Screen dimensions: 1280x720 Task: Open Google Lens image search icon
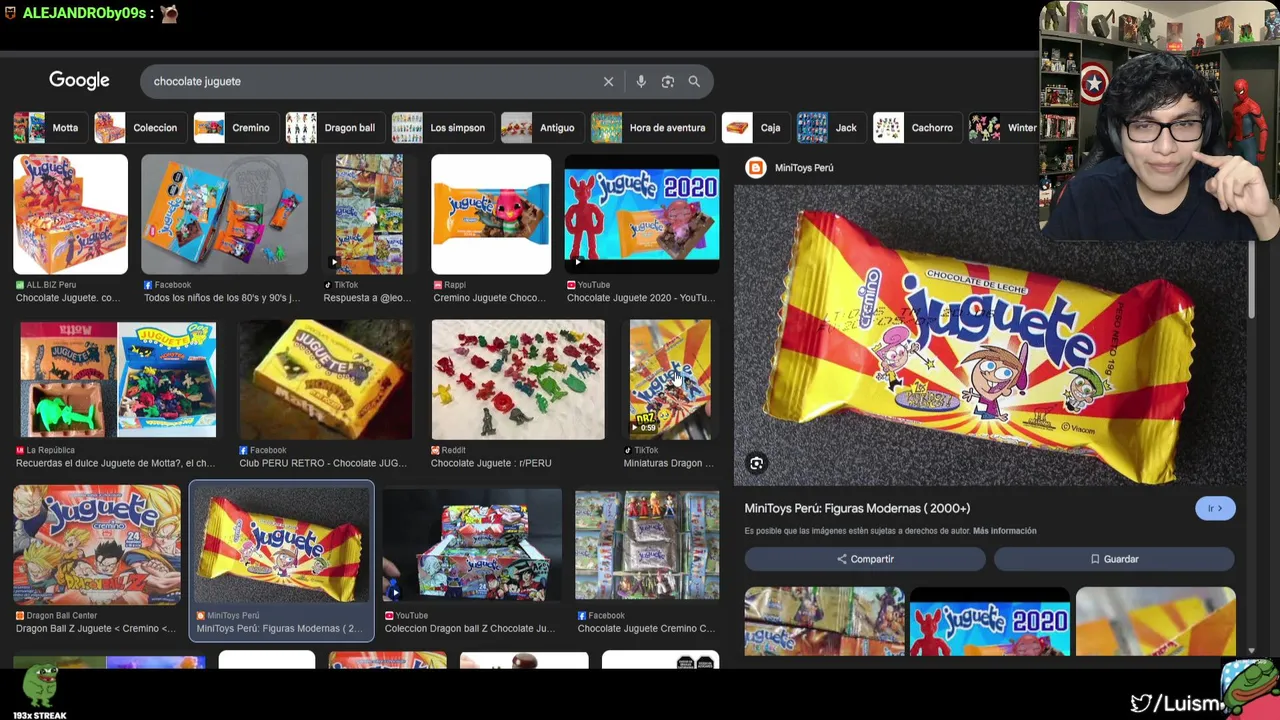(668, 81)
